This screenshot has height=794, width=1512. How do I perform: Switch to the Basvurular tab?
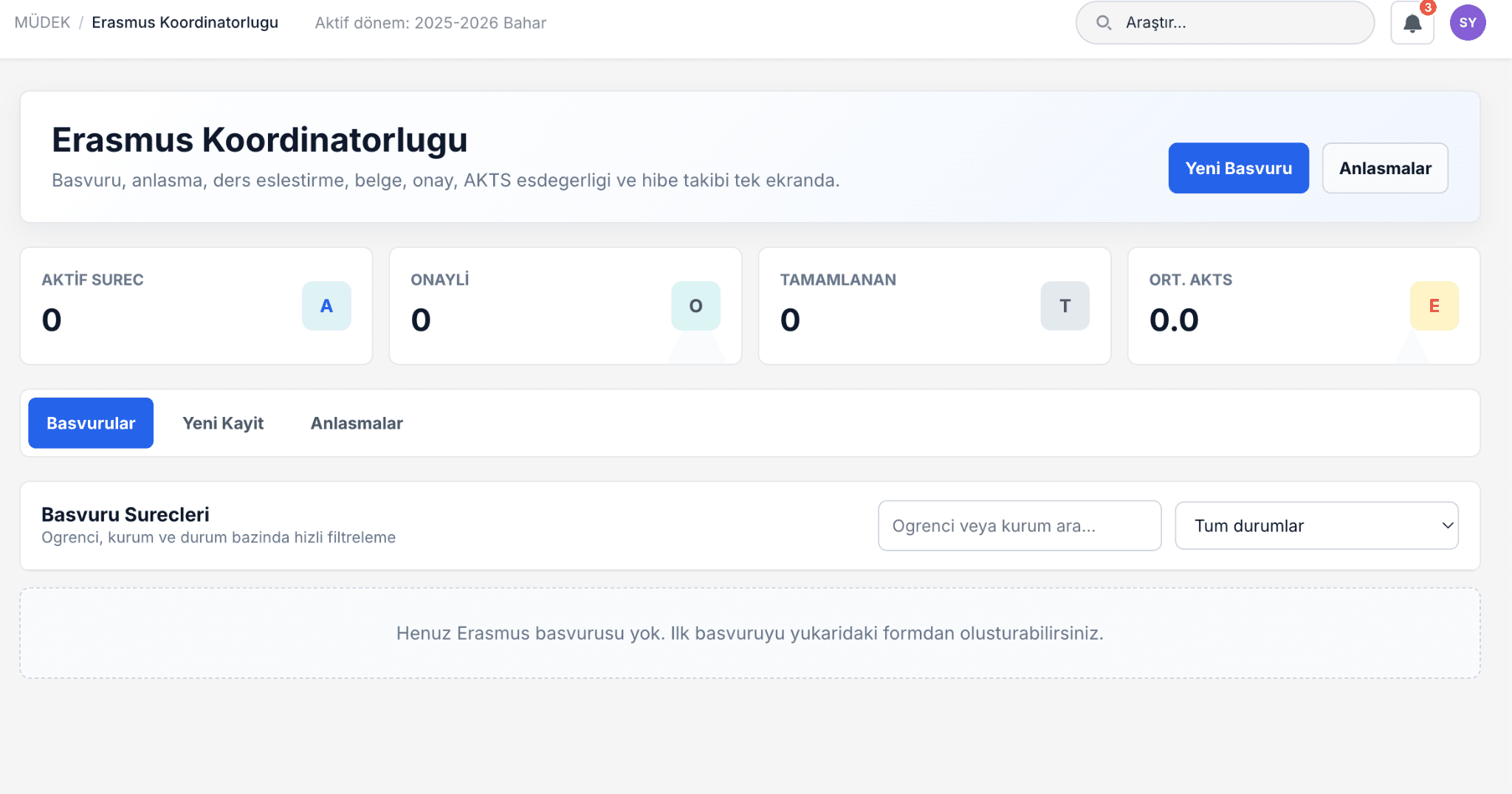(91, 423)
